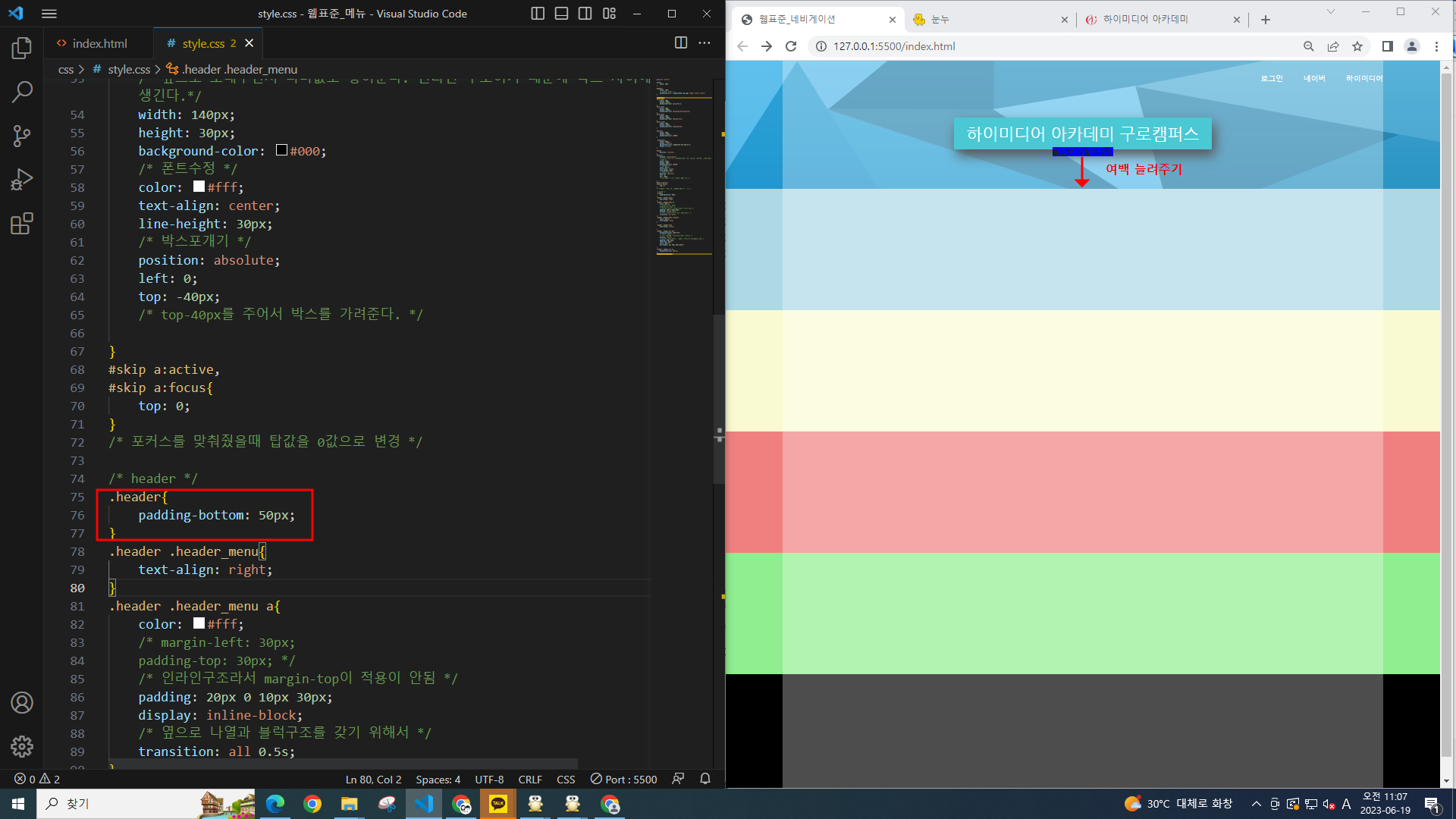Click the #000 background-color swatch
Image resolution: width=1456 pixels, height=819 pixels.
pos(281,150)
